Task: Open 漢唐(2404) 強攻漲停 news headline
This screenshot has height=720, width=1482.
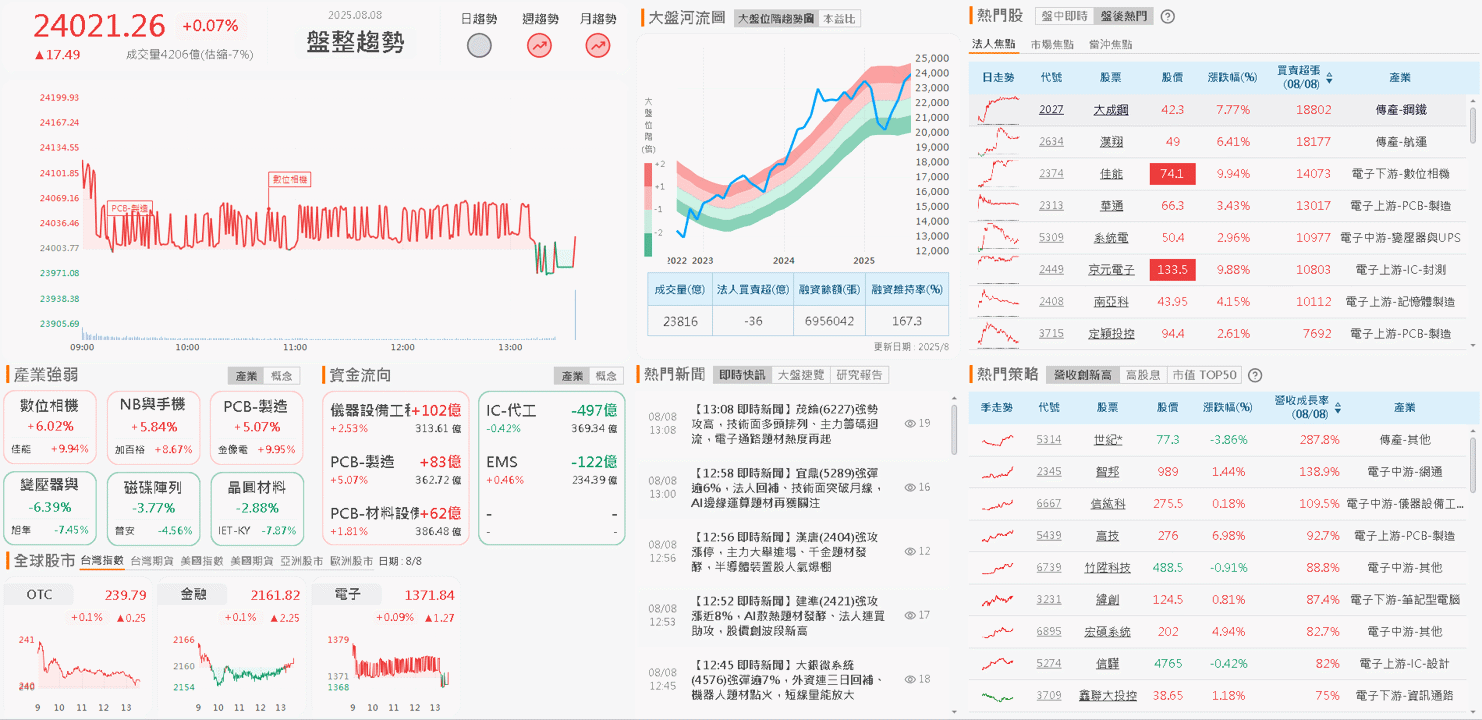Action: coord(785,551)
